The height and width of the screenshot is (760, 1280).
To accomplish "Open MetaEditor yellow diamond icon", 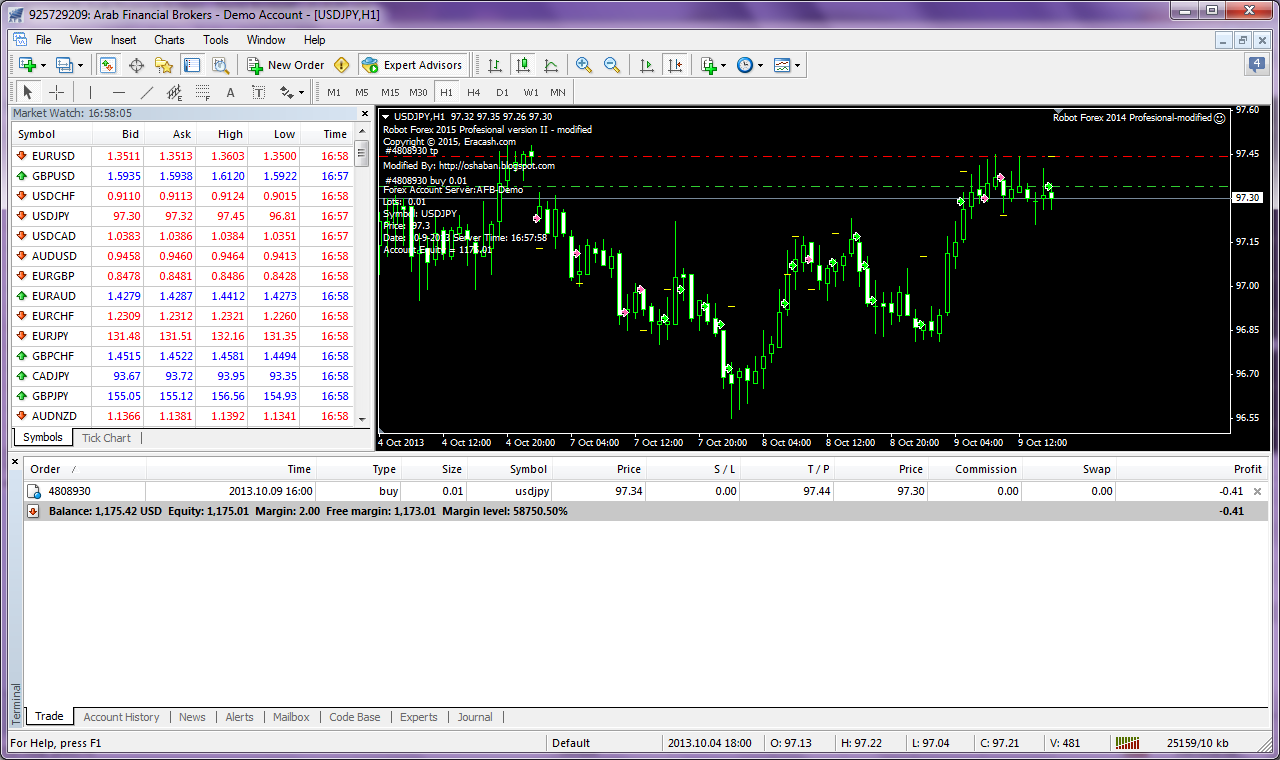I will [x=342, y=65].
